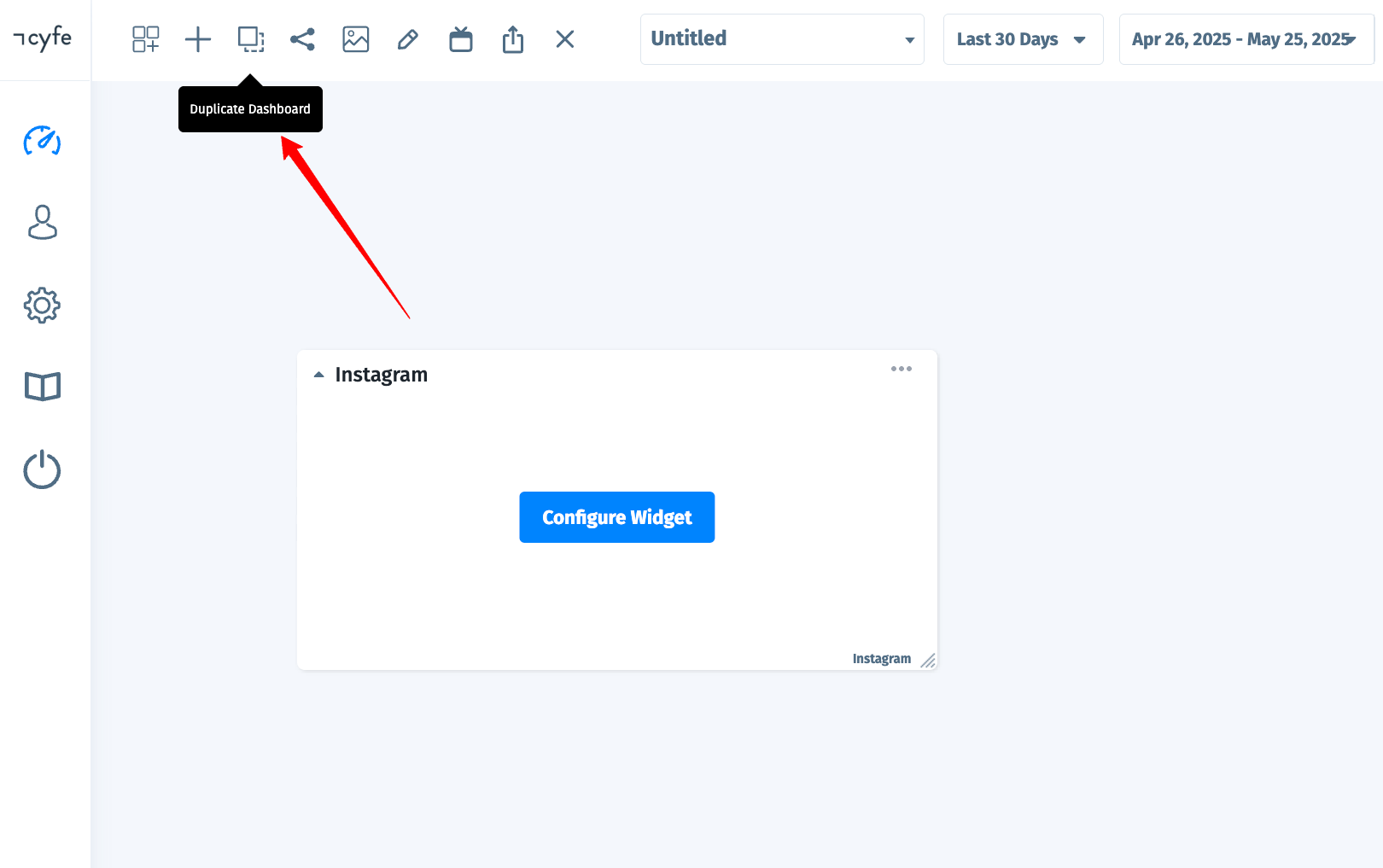The width and height of the screenshot is (1383, 868).
Task: Click the widget resize handle corner
Action: point(928,661)
